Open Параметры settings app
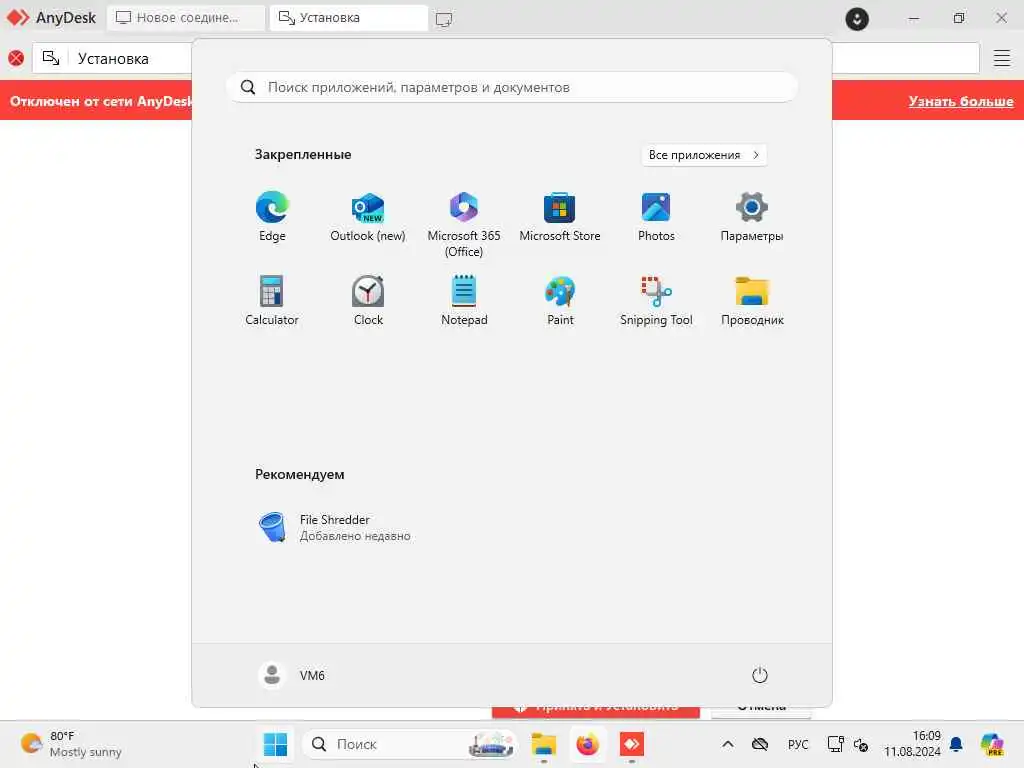 [752, 217]
